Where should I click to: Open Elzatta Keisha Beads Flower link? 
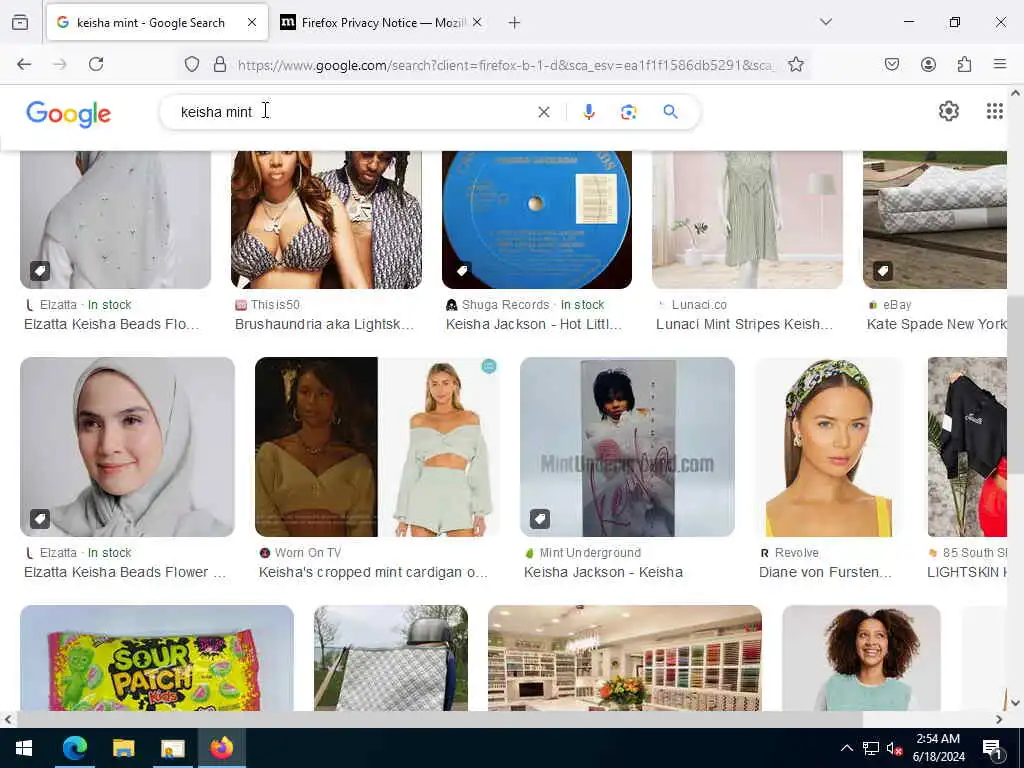[125, 572]
